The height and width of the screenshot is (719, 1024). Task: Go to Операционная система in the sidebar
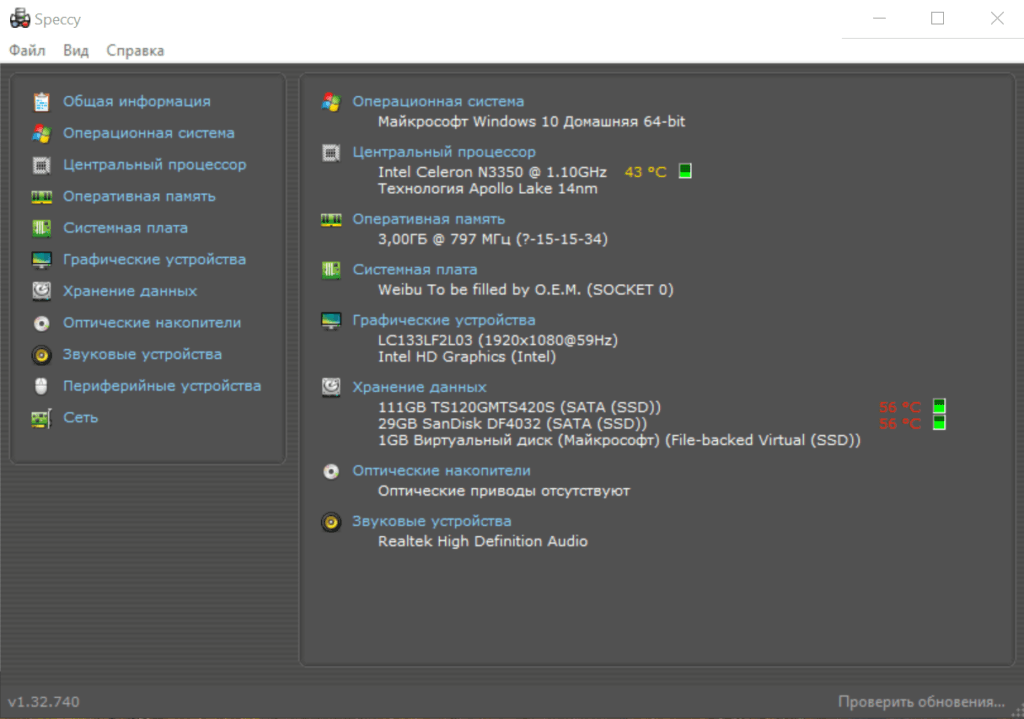(x=148, y=133)
